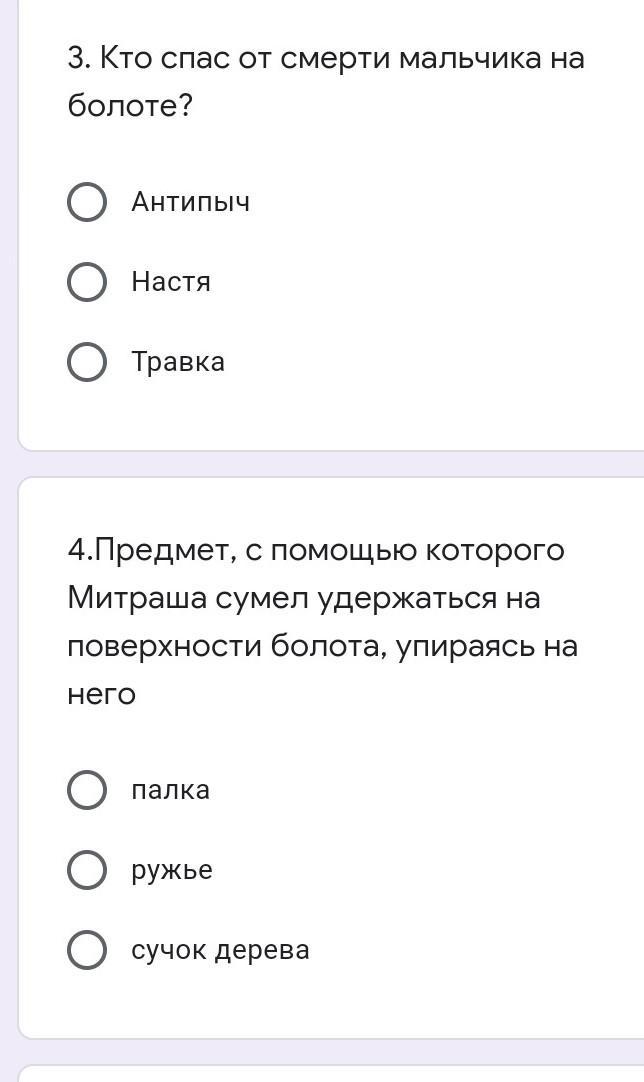Click the палка answer label text
This screenshot has height=1082, width=644.
click(170, 790)
